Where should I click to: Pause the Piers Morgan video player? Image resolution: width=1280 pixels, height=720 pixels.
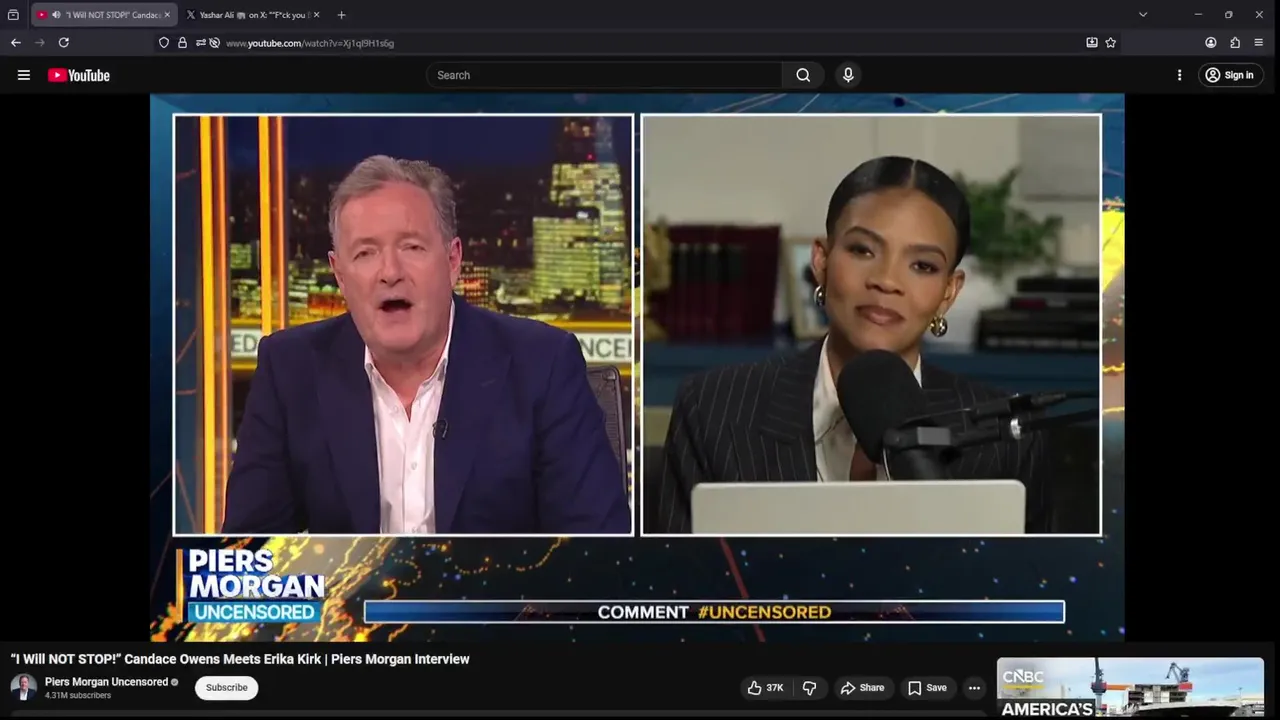click(x=637, y=367)
